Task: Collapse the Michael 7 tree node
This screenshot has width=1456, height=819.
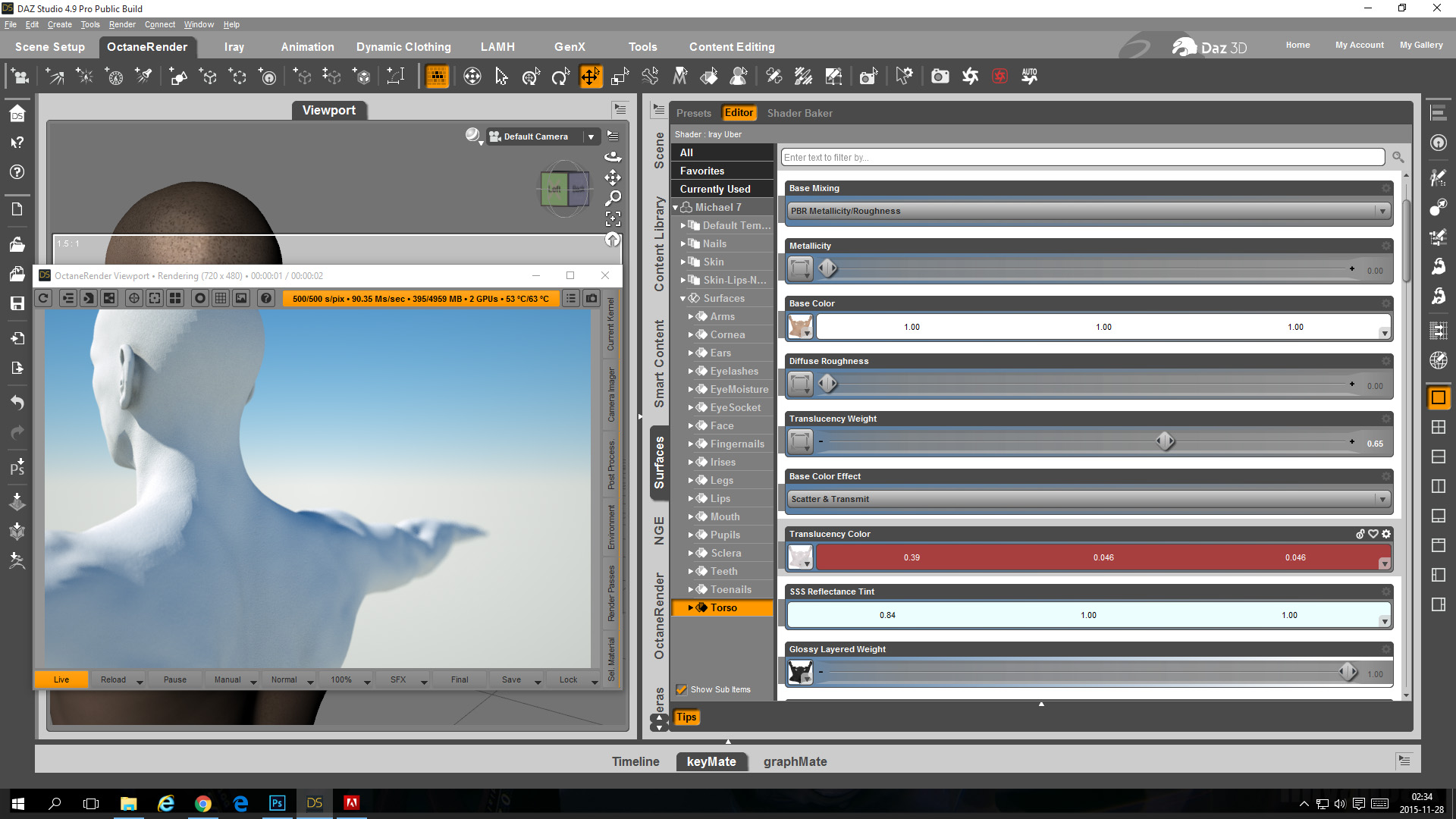Action: (676, 207)
